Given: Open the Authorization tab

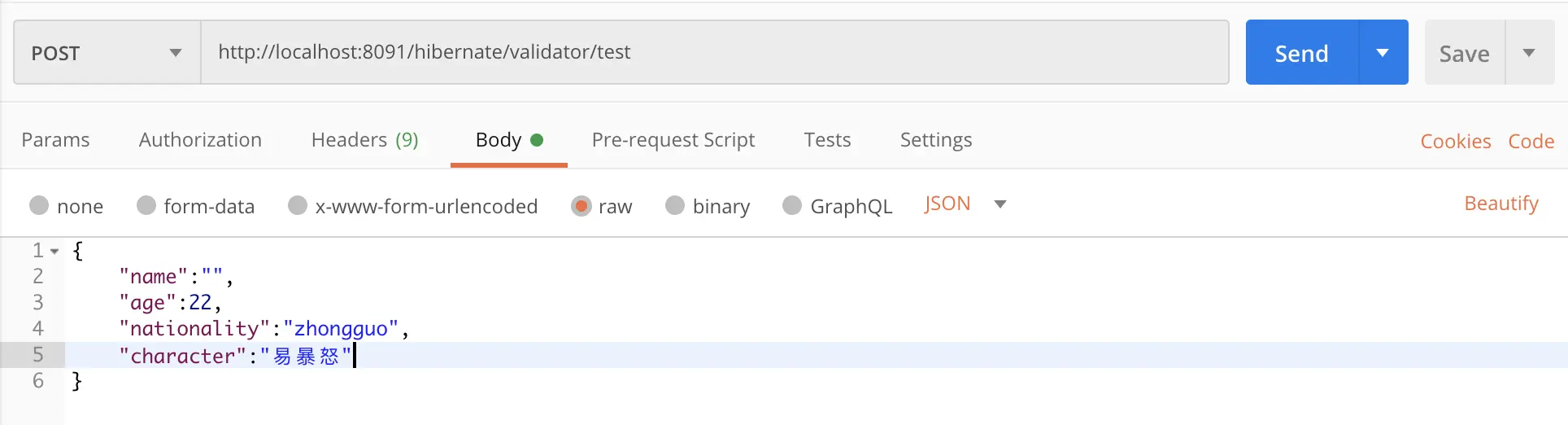Looking at the screenshot, I should click(200, 140).
